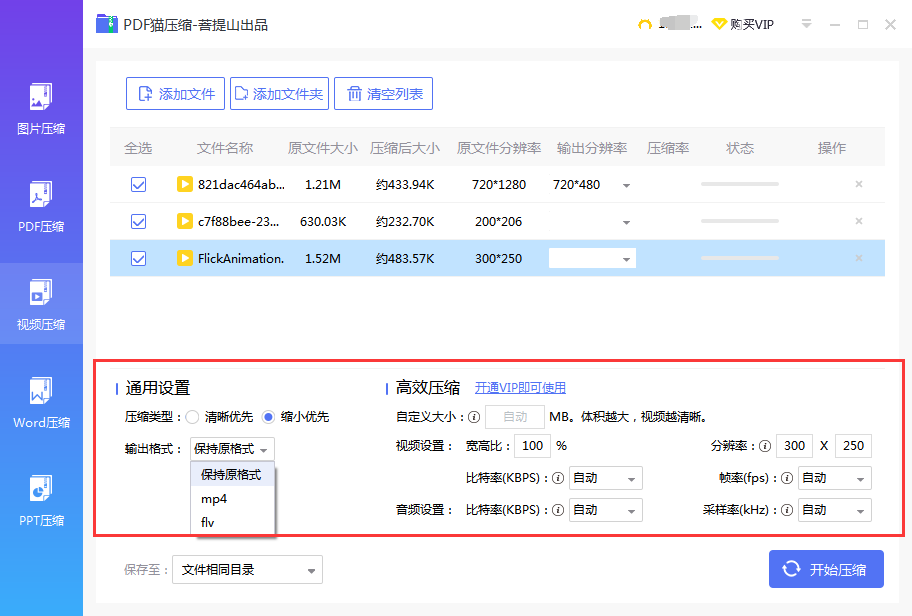Show info for audio 比特率 setting
The width and height of the screenshot is (912, 616).
[558, 510]
